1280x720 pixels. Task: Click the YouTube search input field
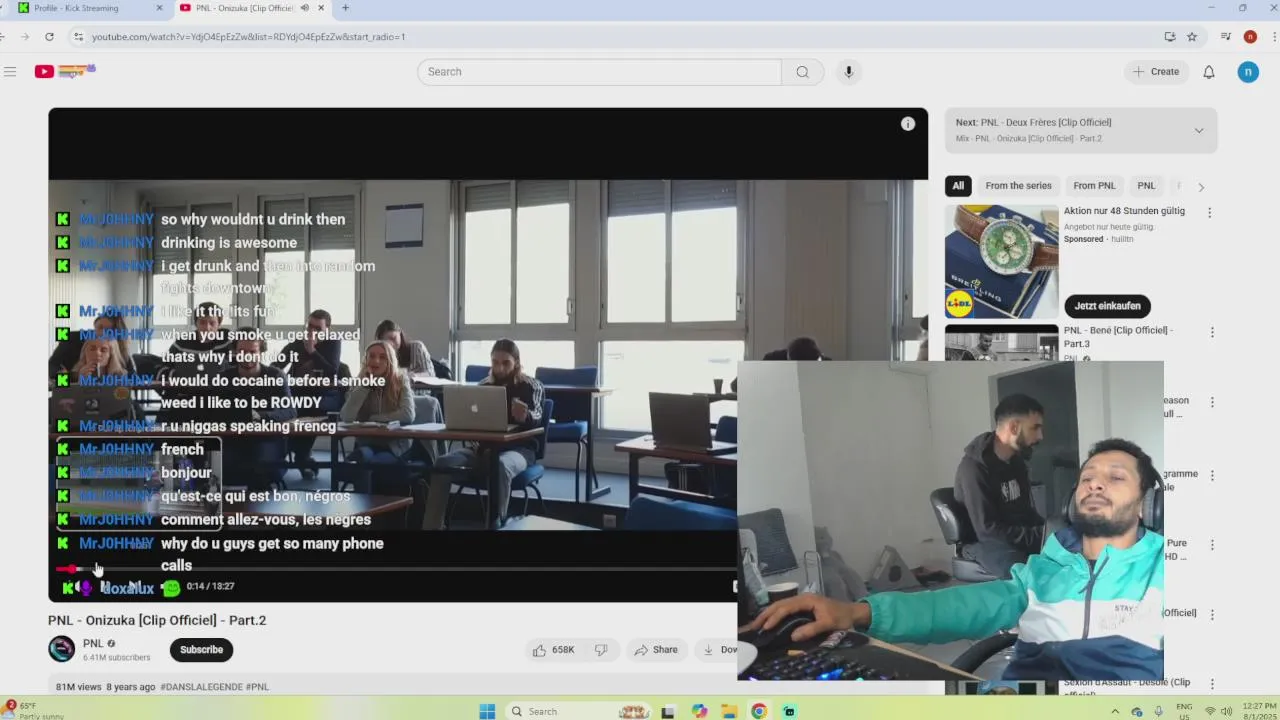599,72
